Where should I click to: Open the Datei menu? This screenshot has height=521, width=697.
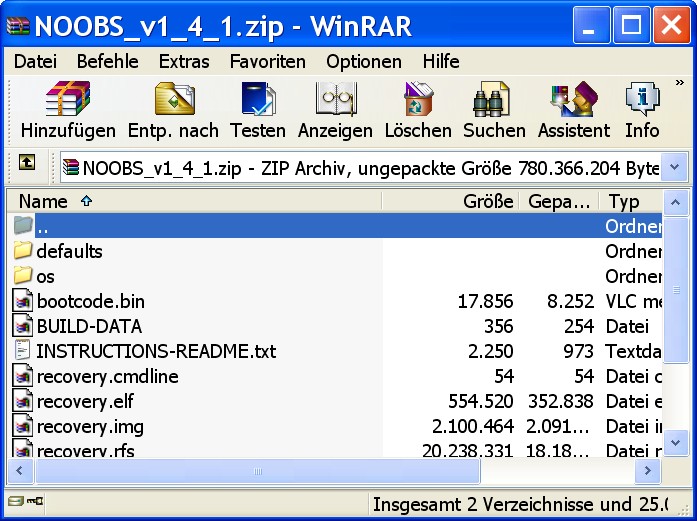tap(35, 61)
